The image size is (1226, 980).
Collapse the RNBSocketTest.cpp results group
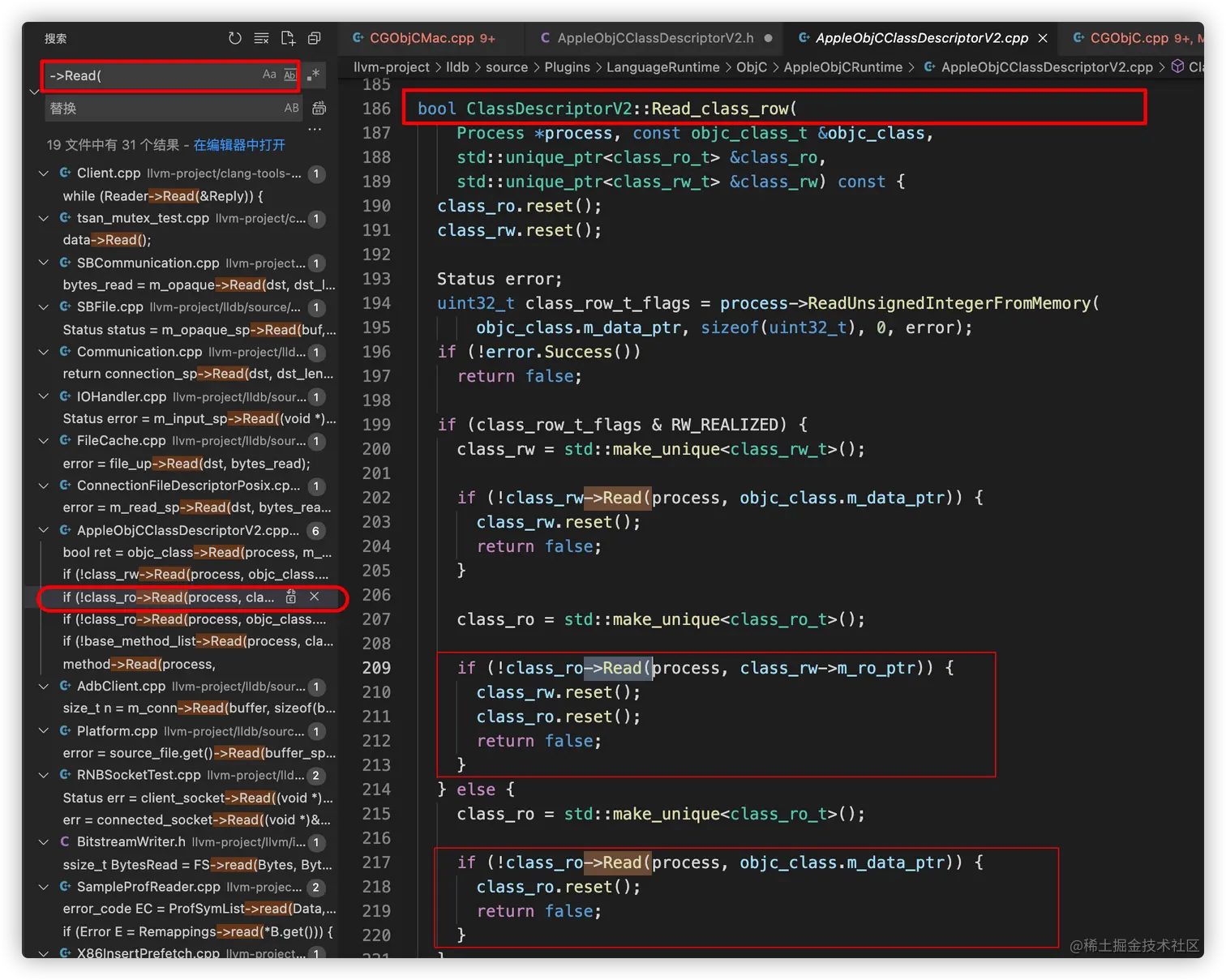point(44,775)
